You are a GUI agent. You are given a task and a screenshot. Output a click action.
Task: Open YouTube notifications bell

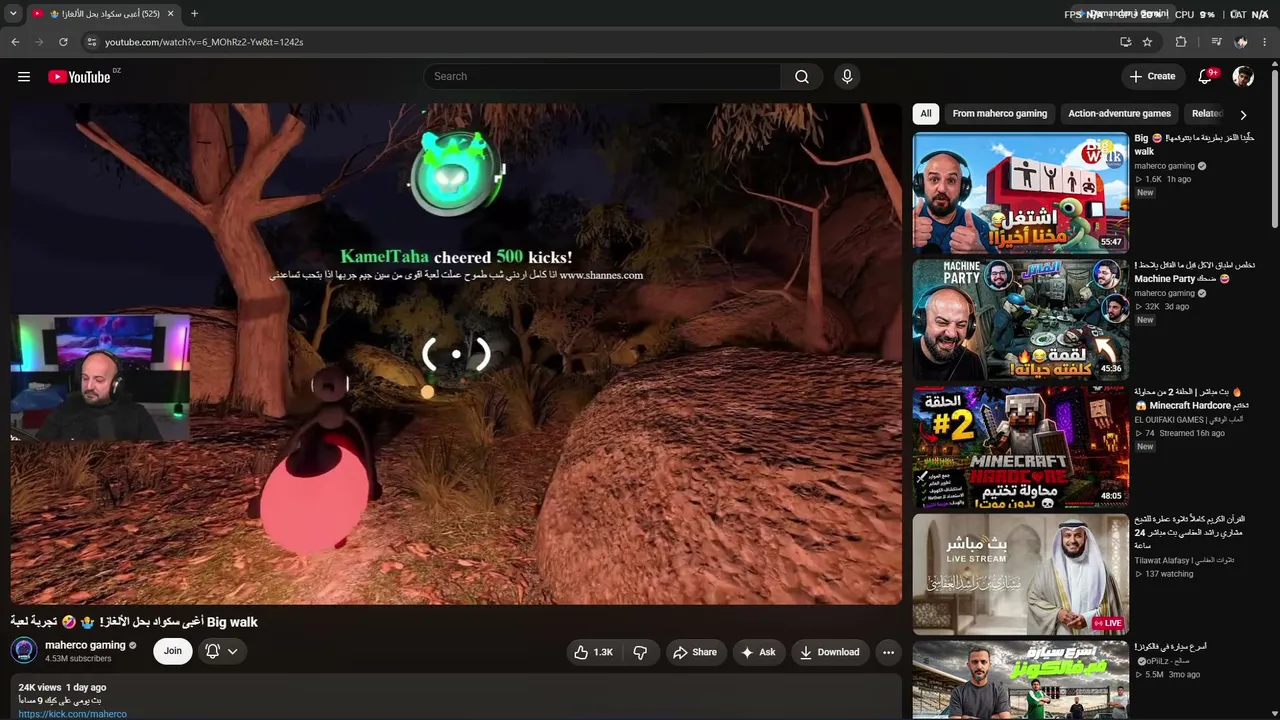(x=1206, y=77)
